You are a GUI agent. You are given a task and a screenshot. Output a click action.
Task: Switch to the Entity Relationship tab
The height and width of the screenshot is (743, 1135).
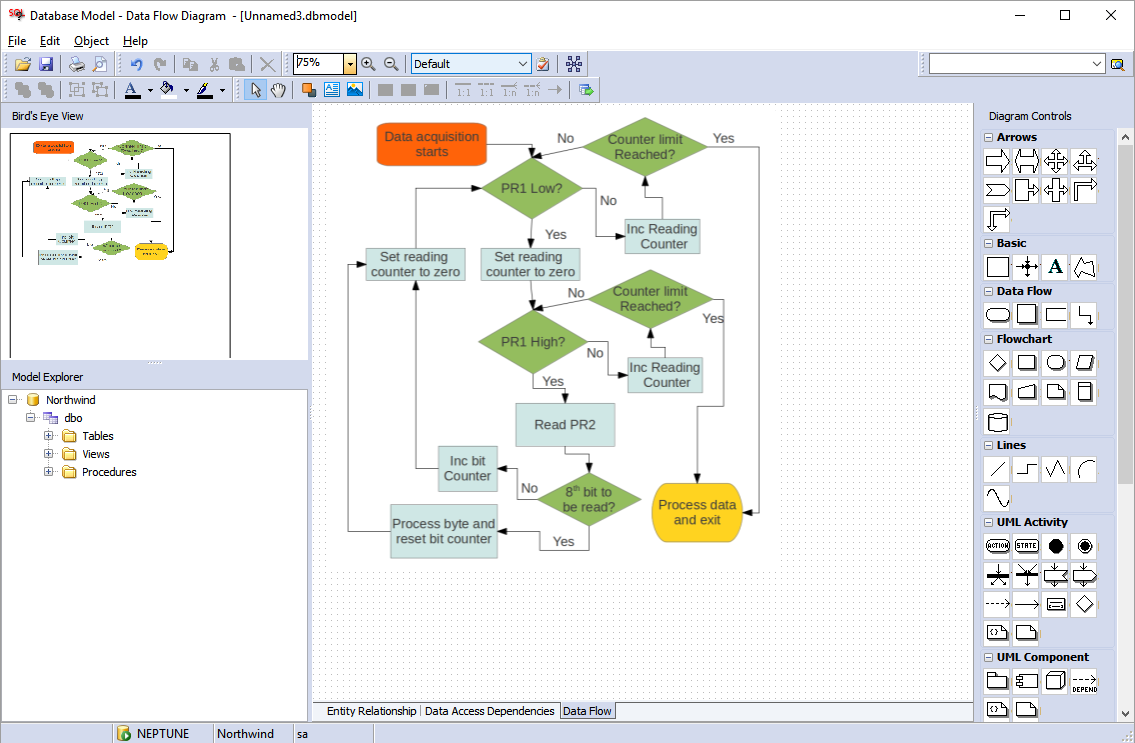coord(371,711)
